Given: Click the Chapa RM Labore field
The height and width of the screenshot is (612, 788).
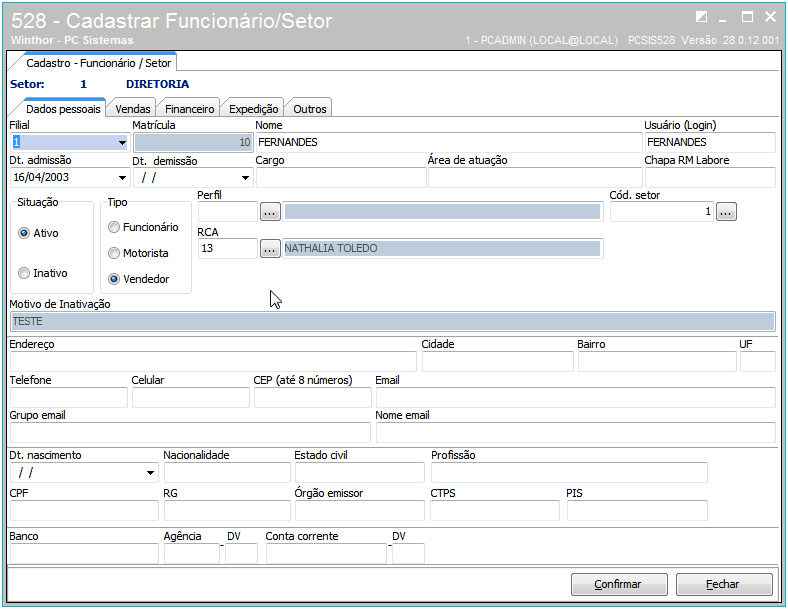Looking at the screenshot, I should tap(710, 178).
